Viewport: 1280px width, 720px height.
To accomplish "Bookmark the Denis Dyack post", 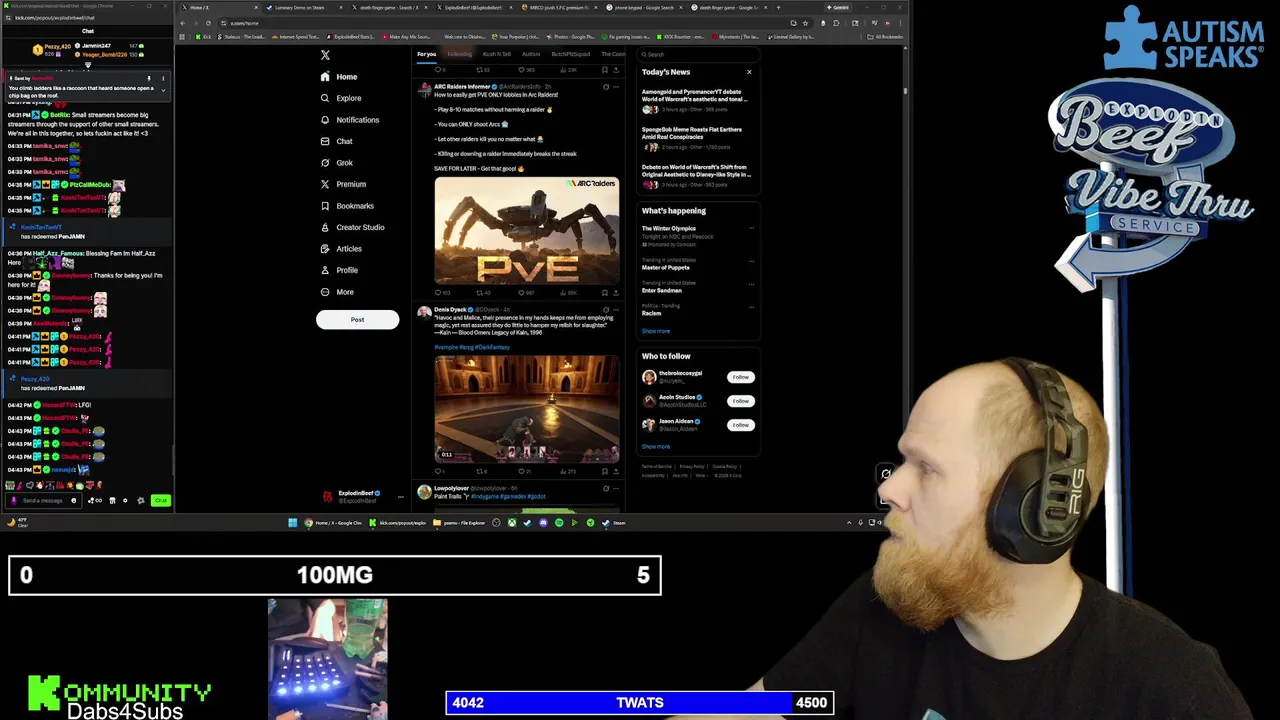I will pyautogui.click(x=605, y=471).
